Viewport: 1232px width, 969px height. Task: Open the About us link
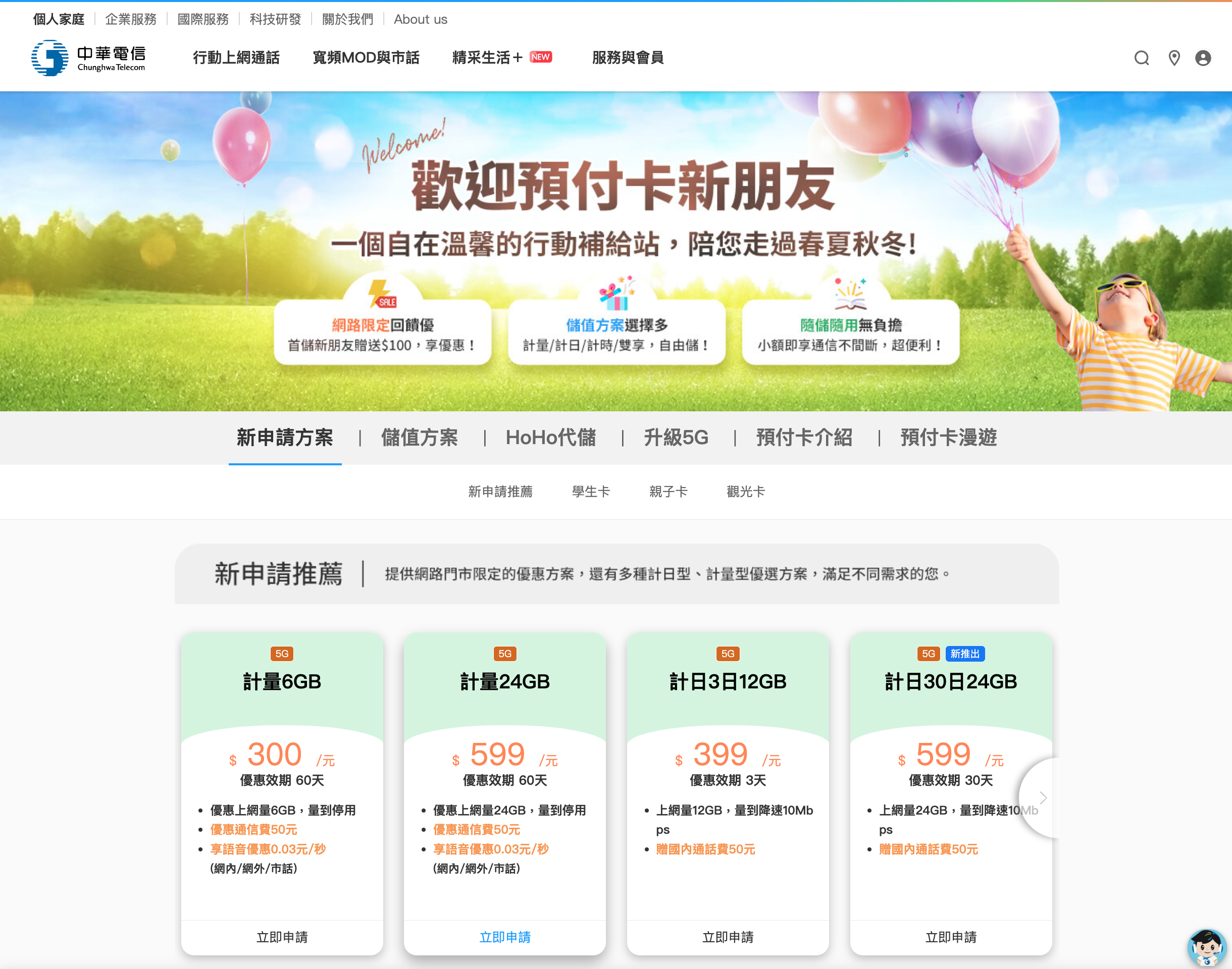(x=421, y=19)
